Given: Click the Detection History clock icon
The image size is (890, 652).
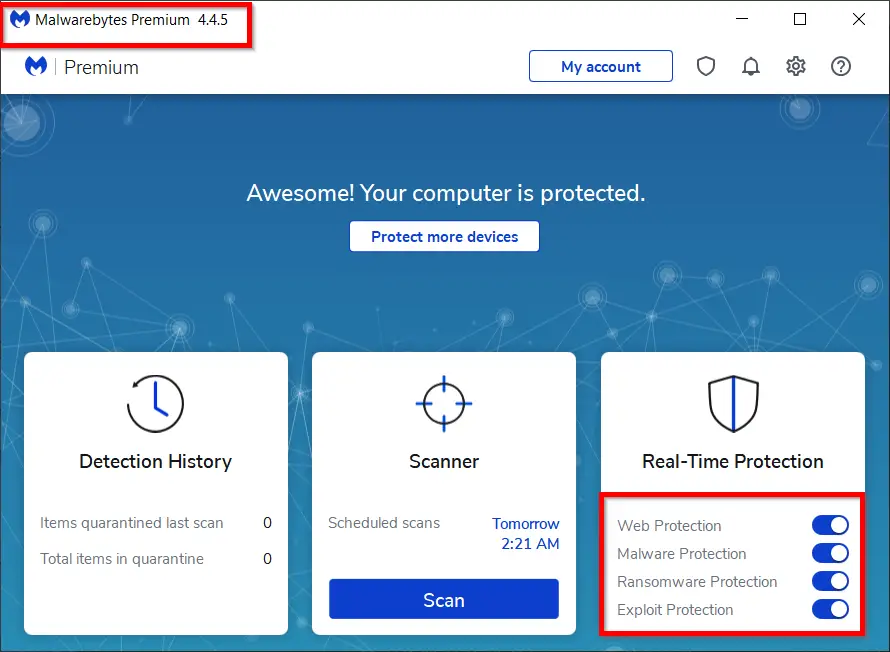Looking at the screenshot, I should [155, 403].
